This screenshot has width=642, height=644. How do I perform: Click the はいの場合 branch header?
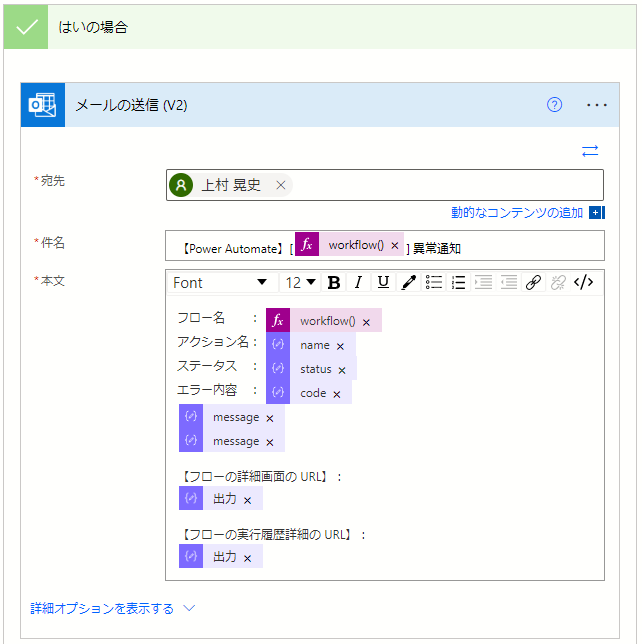[320, 27]
